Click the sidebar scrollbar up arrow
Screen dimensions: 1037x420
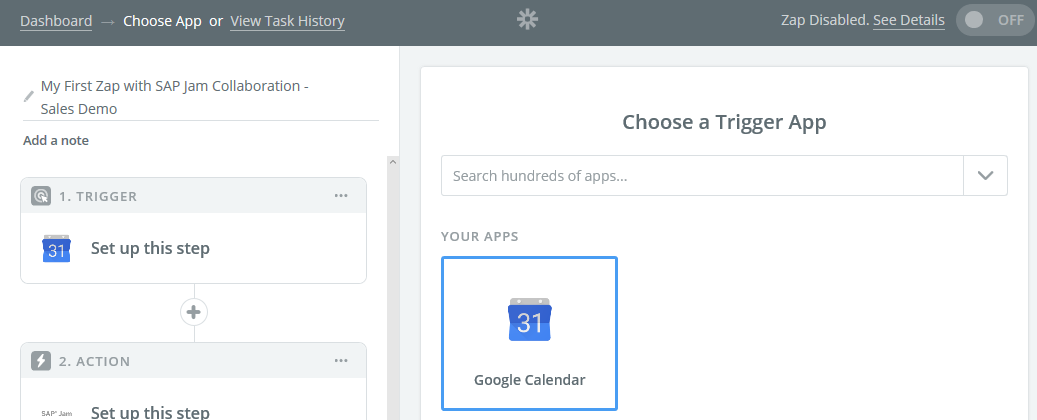393,161
